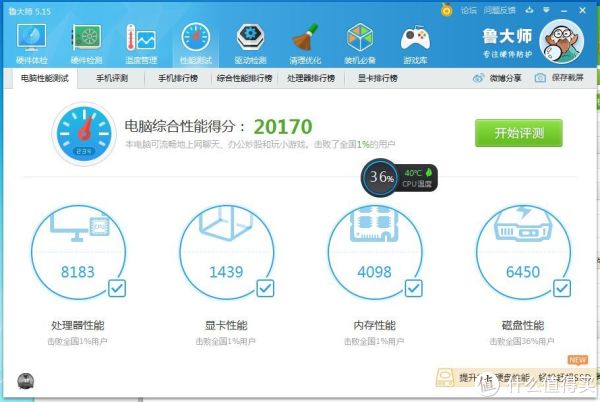Click the large blue gauge score icon
The image size is (600, 402).
pyautogui.click(x=84, y=134)
